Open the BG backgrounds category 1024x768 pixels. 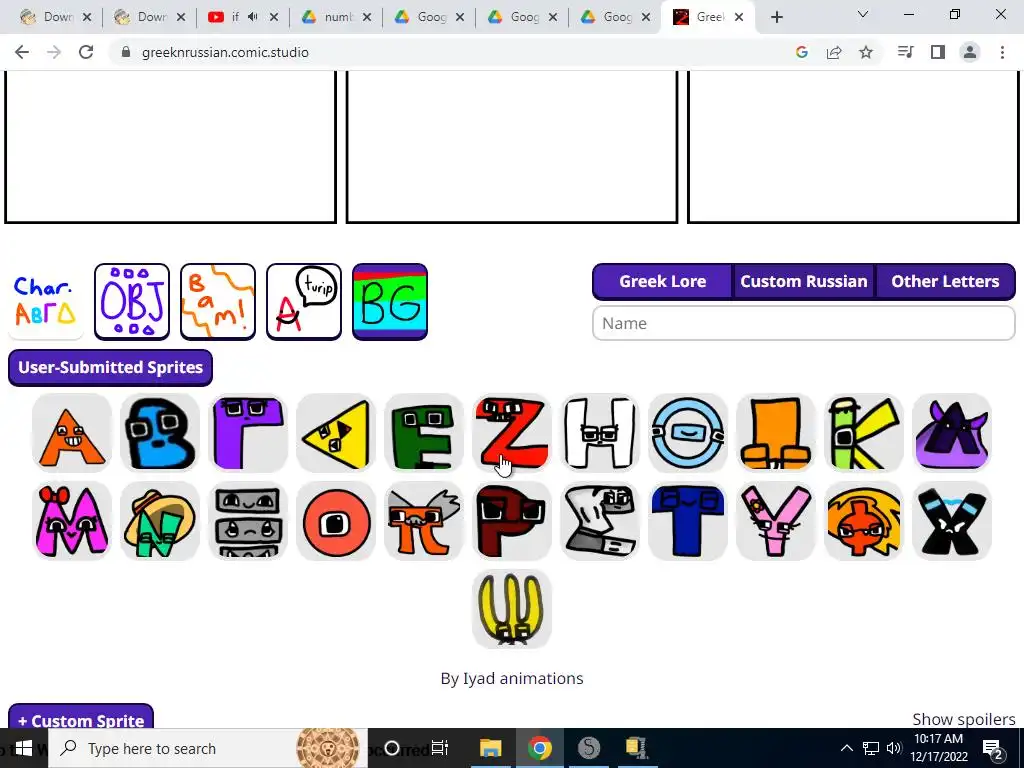390,302
